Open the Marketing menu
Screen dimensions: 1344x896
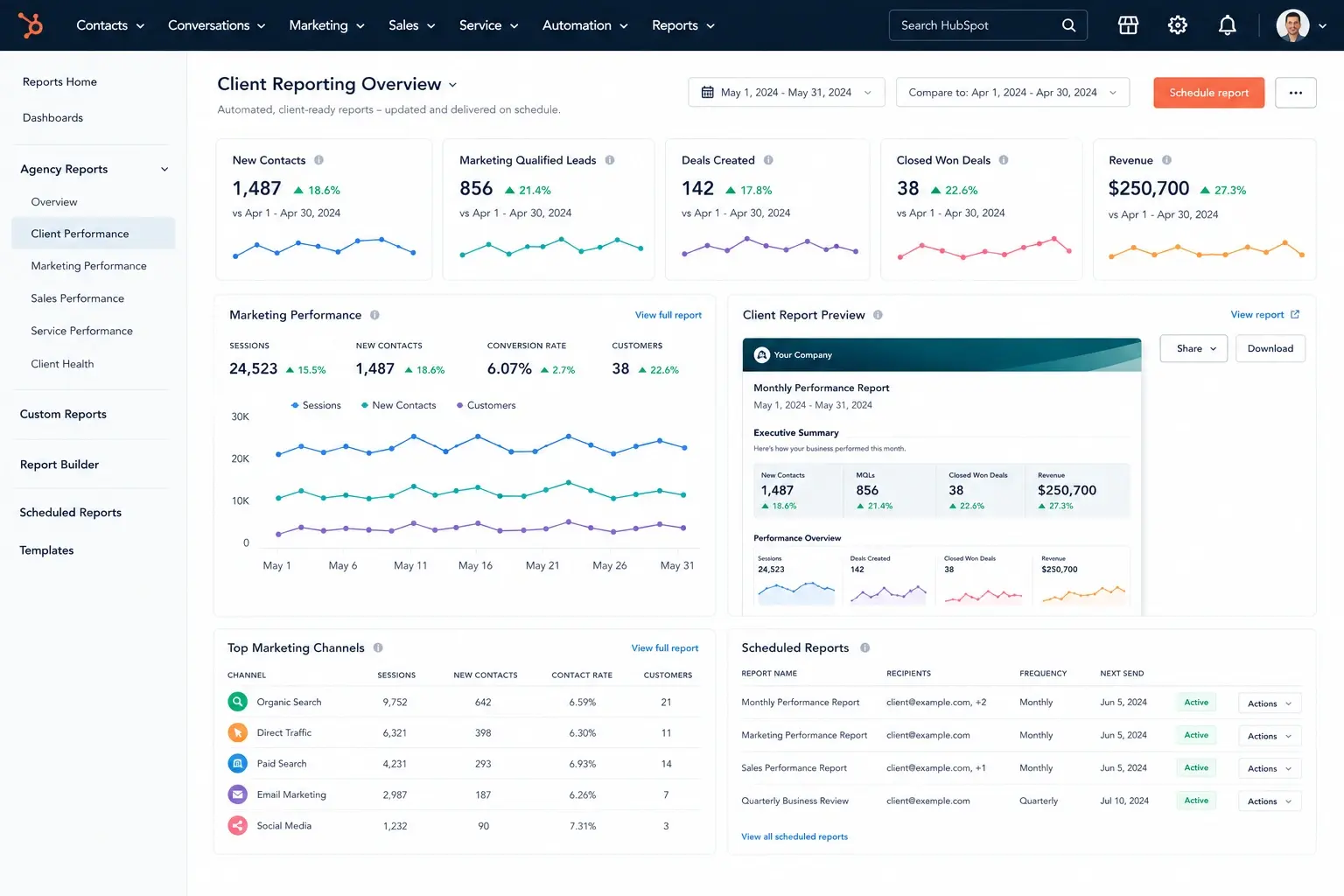click(326, 25)
